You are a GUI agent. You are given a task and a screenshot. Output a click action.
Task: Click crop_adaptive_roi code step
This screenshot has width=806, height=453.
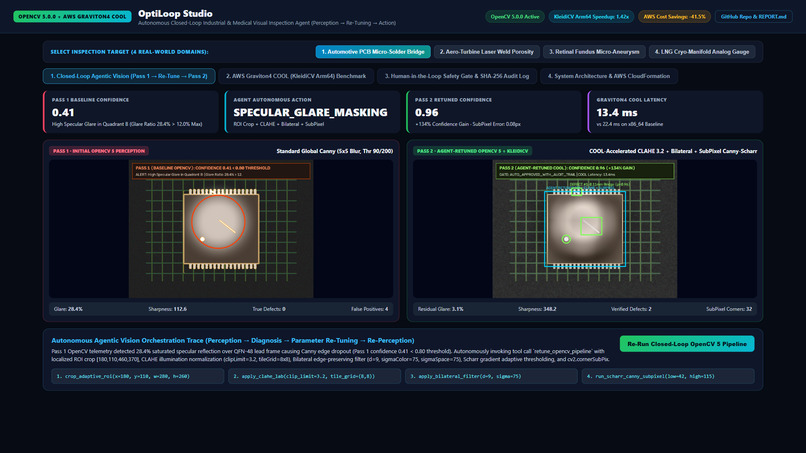(137, 376)
